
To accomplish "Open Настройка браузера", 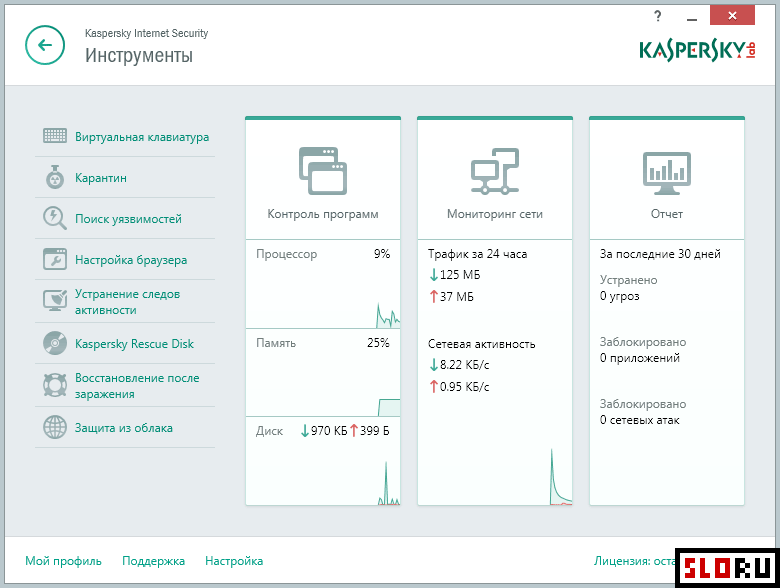I will pos(131,260).
